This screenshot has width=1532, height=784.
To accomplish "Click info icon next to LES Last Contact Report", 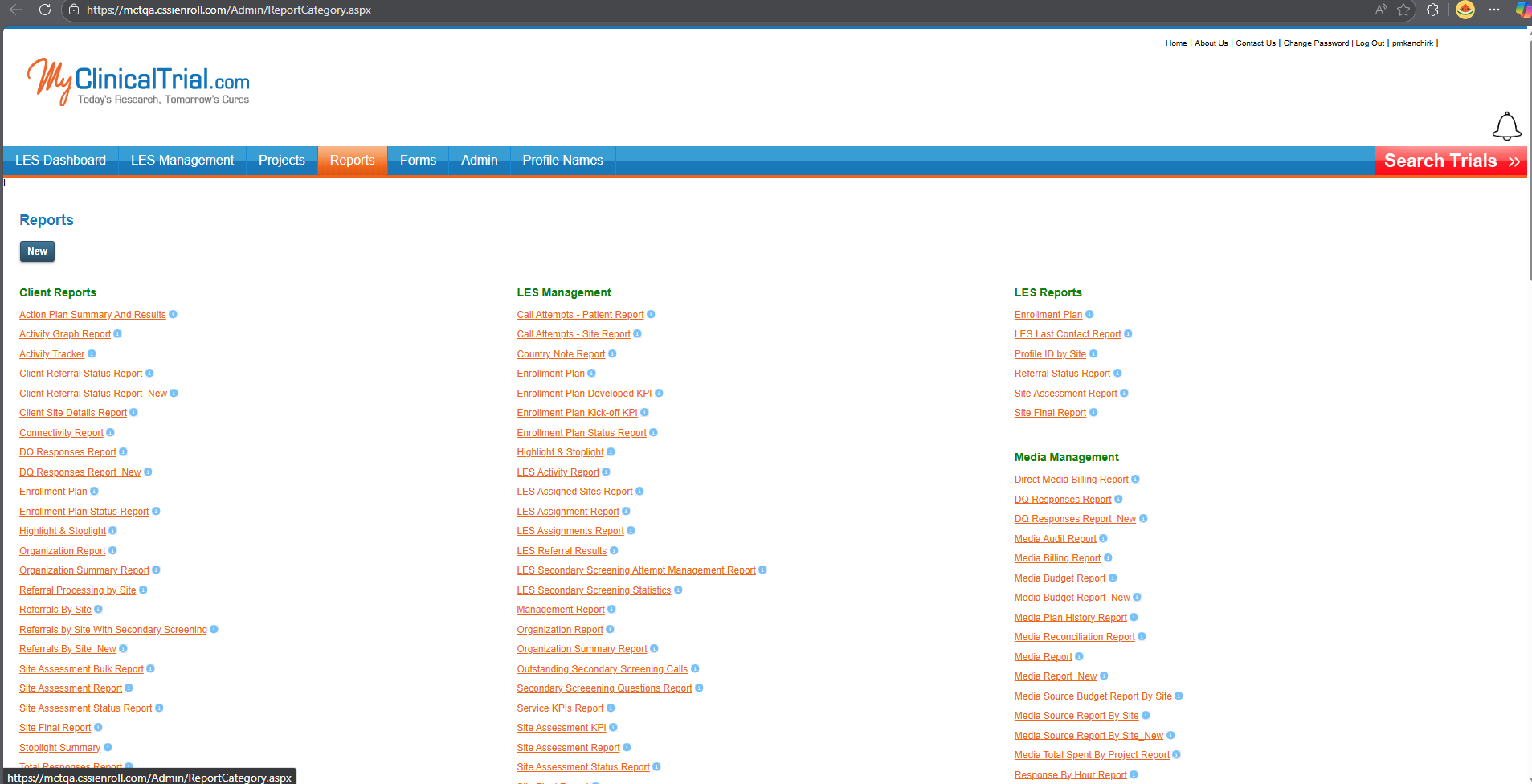I will [1128, 333].
